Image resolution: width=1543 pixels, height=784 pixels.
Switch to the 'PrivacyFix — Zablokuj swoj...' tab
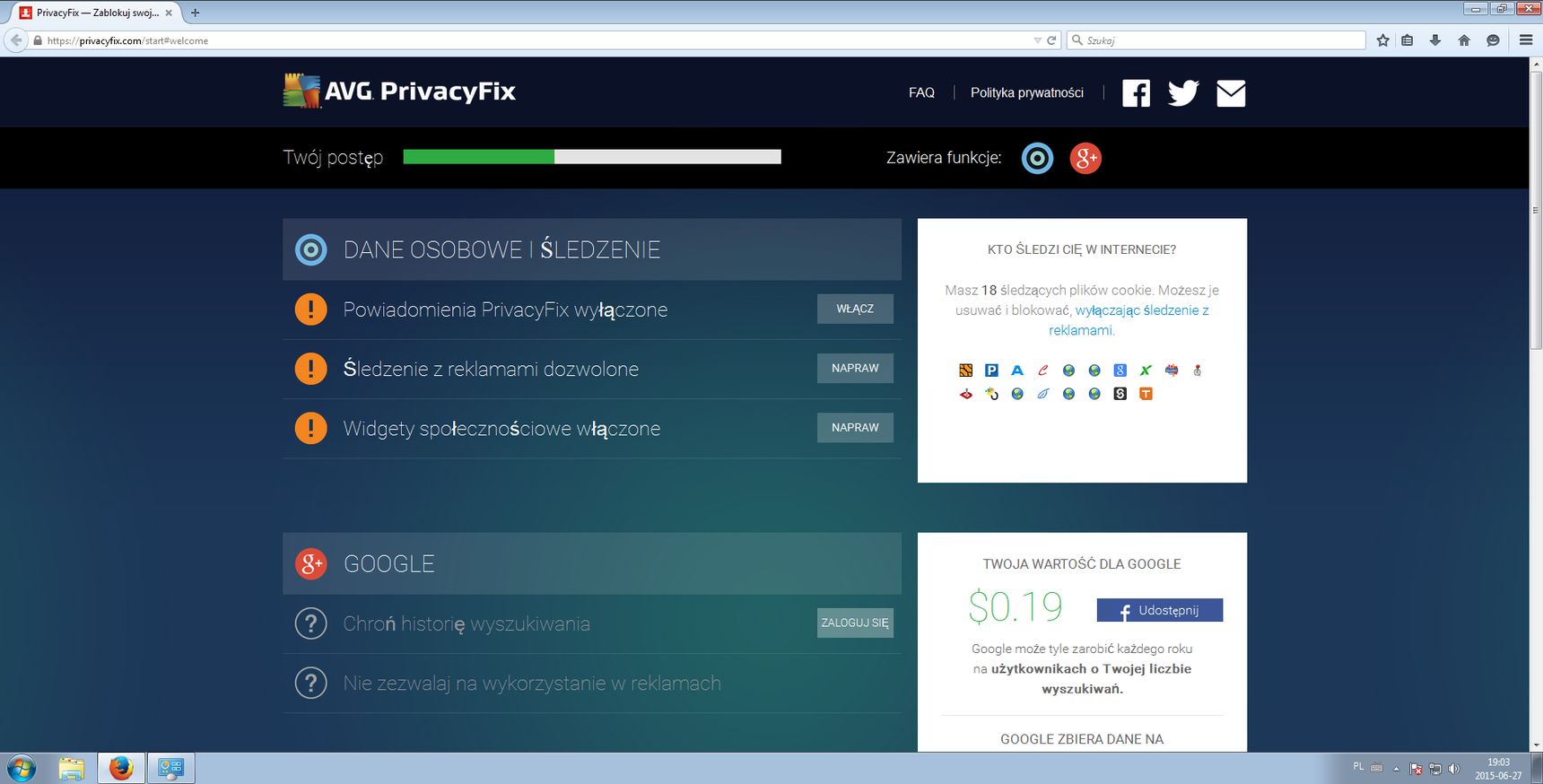[x=96, y=13]
